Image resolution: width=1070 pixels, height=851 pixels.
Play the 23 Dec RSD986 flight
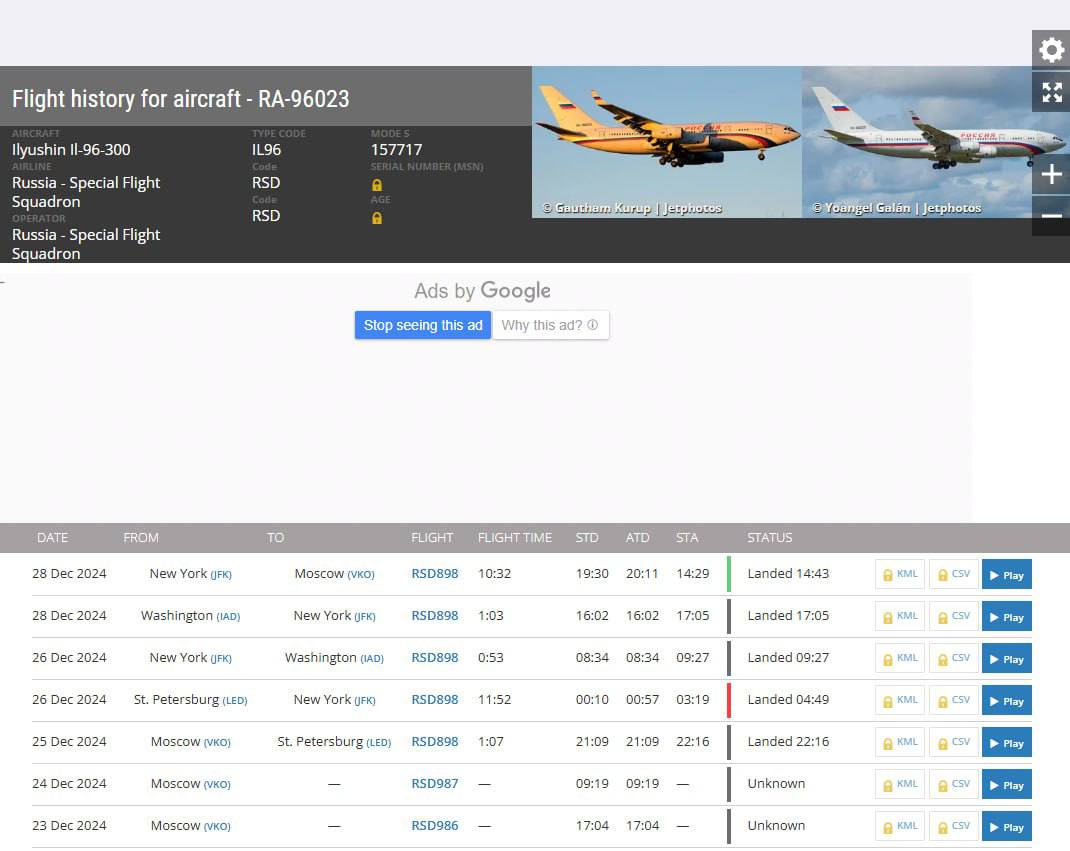pos(1006,827)
